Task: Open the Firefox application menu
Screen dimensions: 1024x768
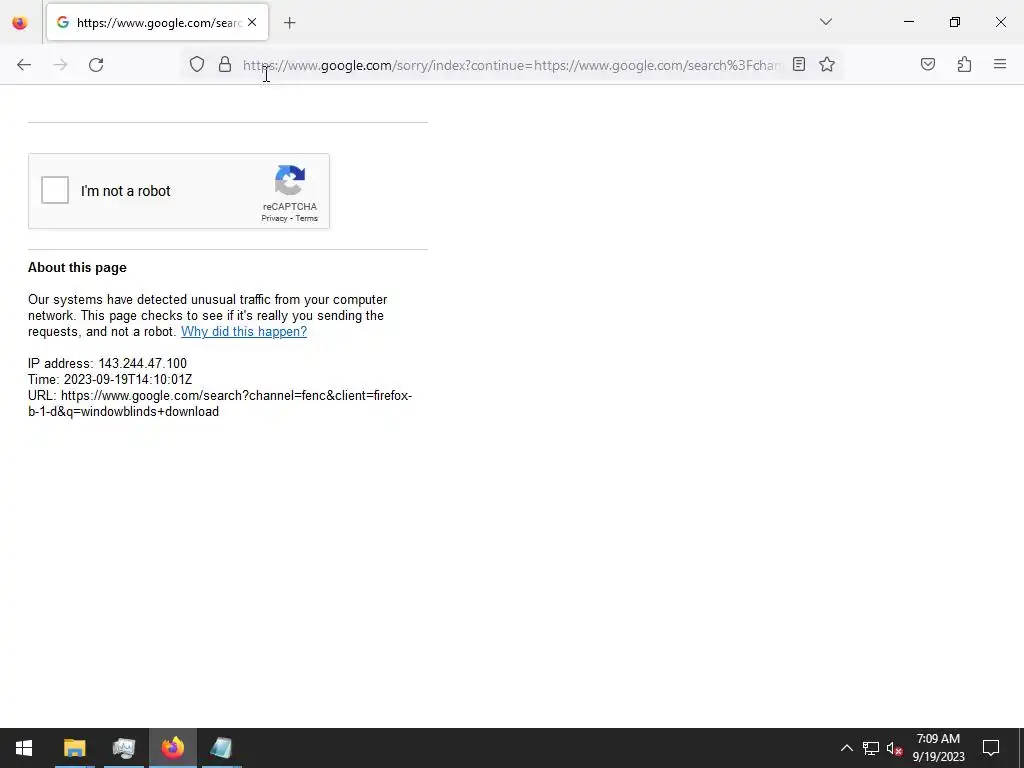Action: 1000,64
